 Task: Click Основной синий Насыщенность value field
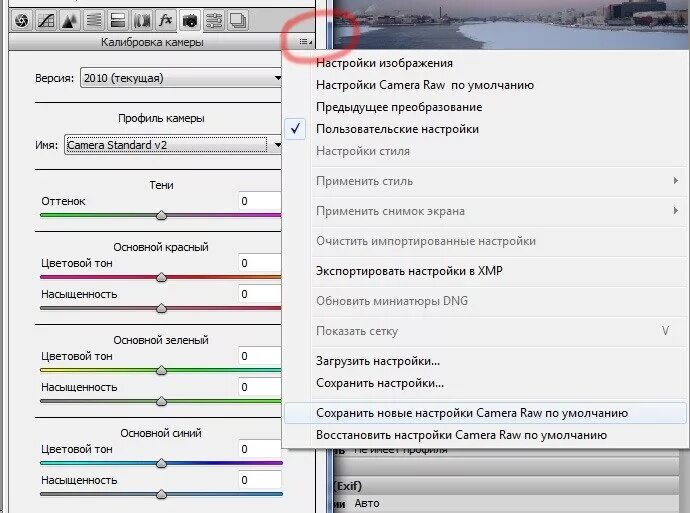(x=260, y=480)
